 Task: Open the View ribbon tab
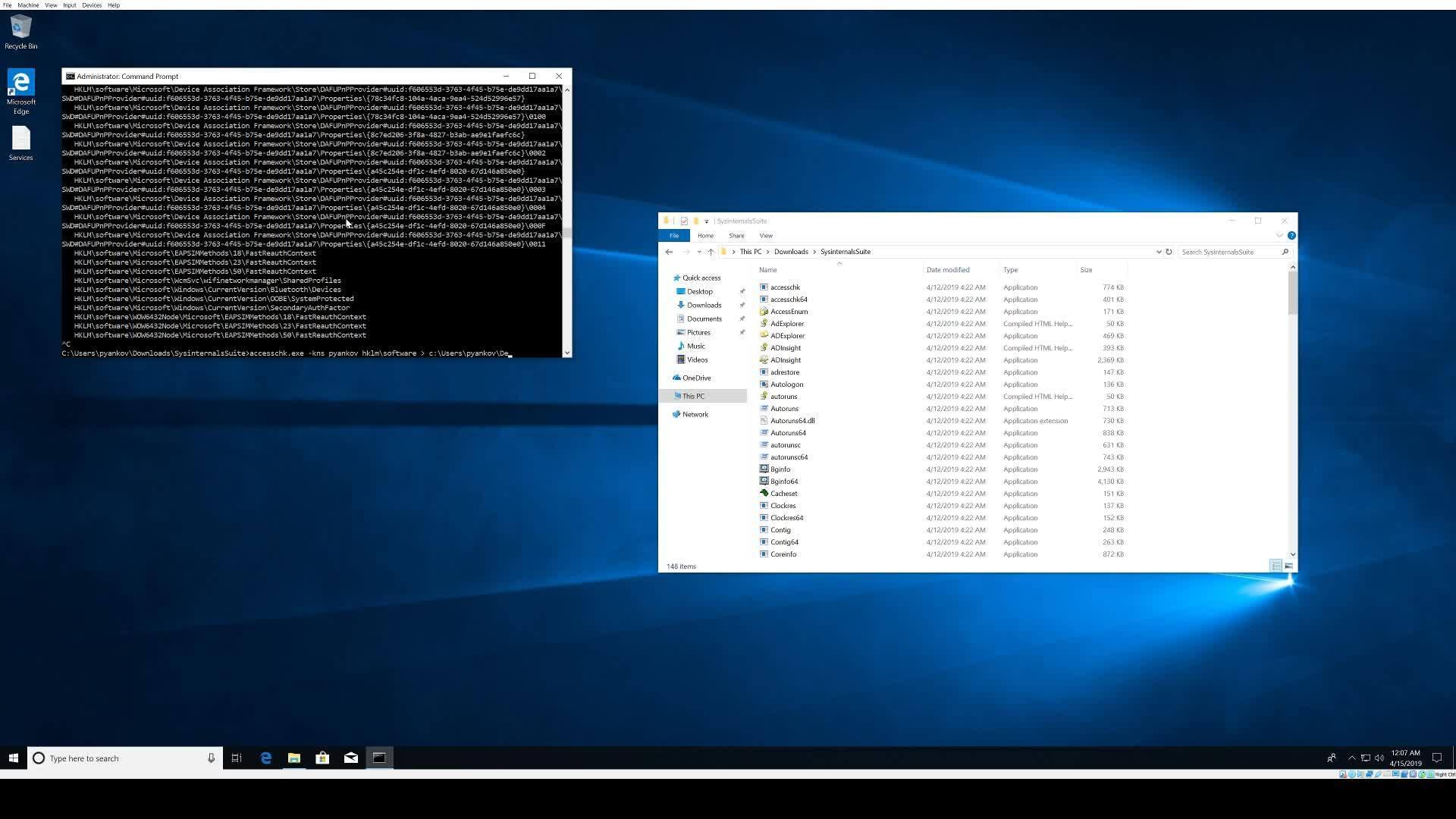(766, 236)
